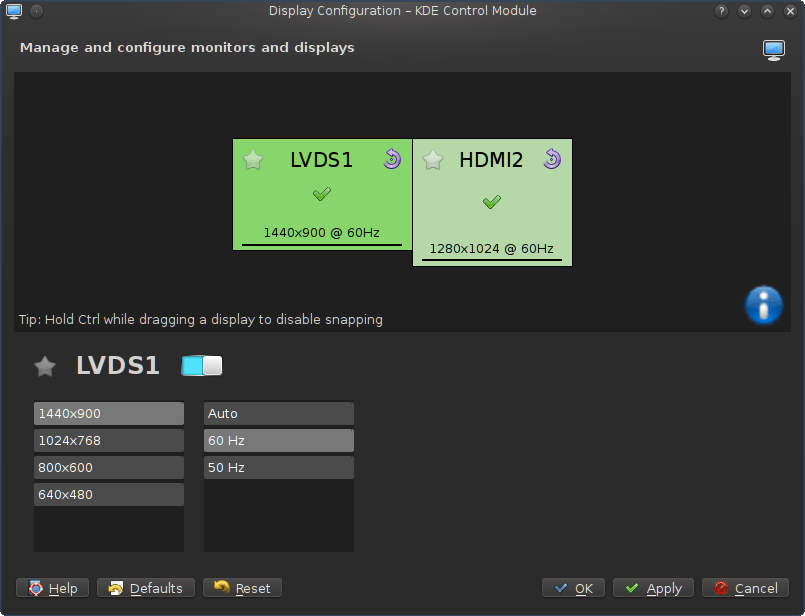
Task: Click the round pin button in the title bar
Action: (36, 11)
